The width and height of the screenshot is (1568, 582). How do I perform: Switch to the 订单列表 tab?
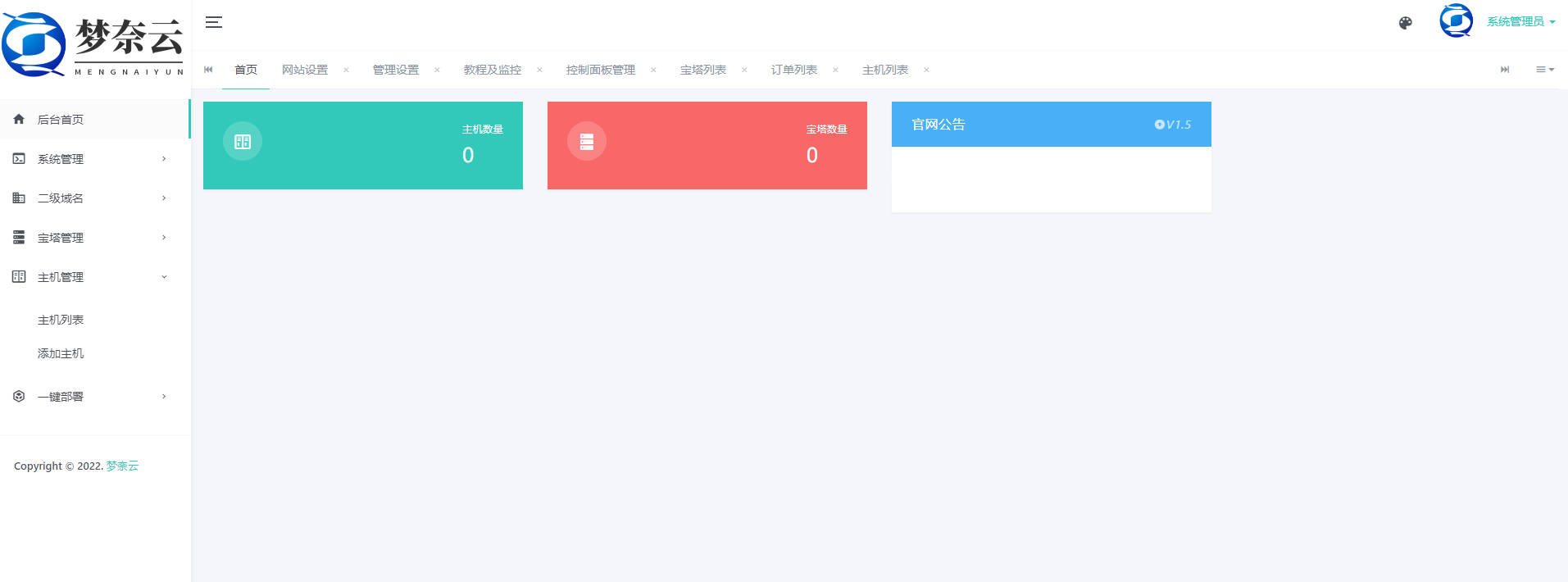pos(793,70)
